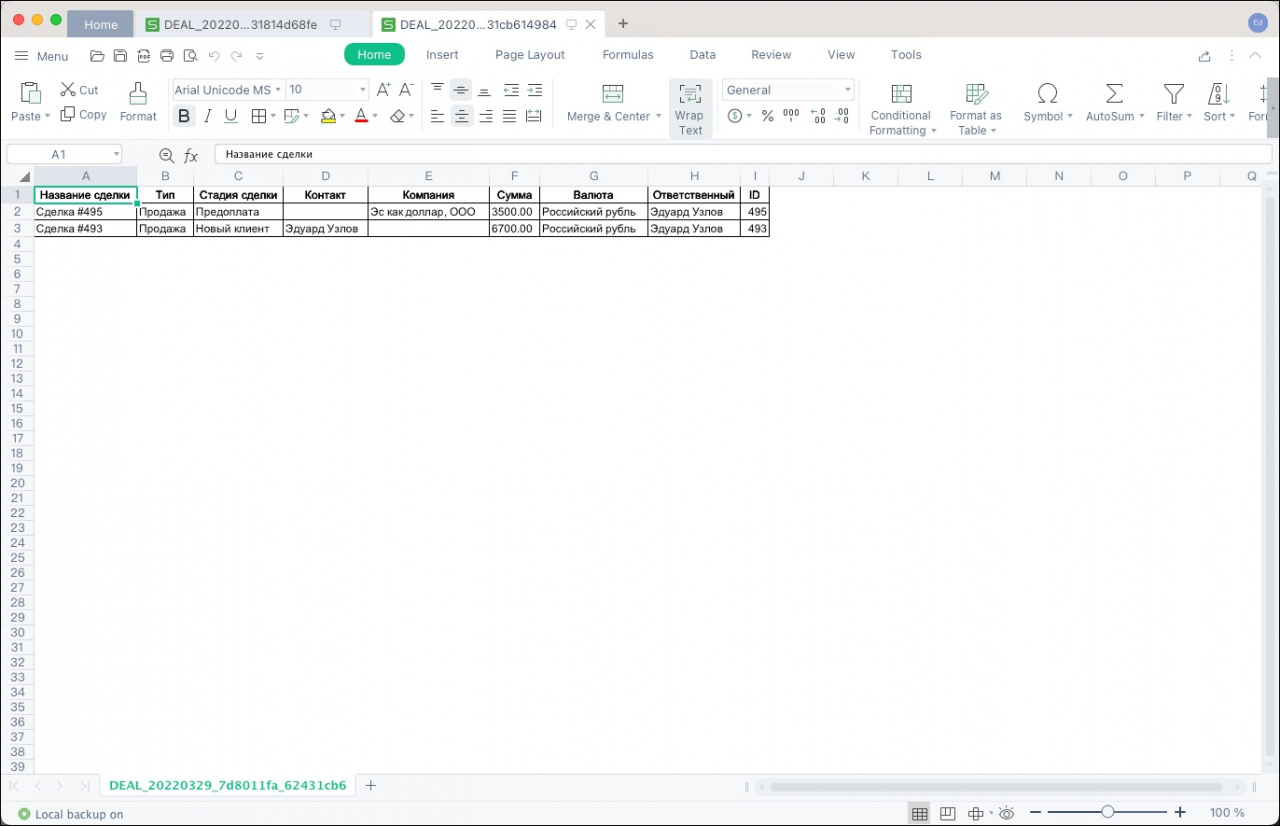Click the Filter button
1280x826 pixels.
pyautogui.click(x=1174, y=103)
